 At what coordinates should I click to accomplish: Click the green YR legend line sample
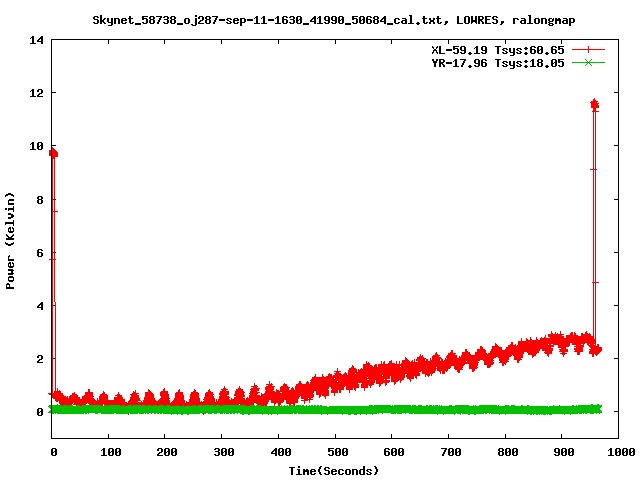point(588,62)
